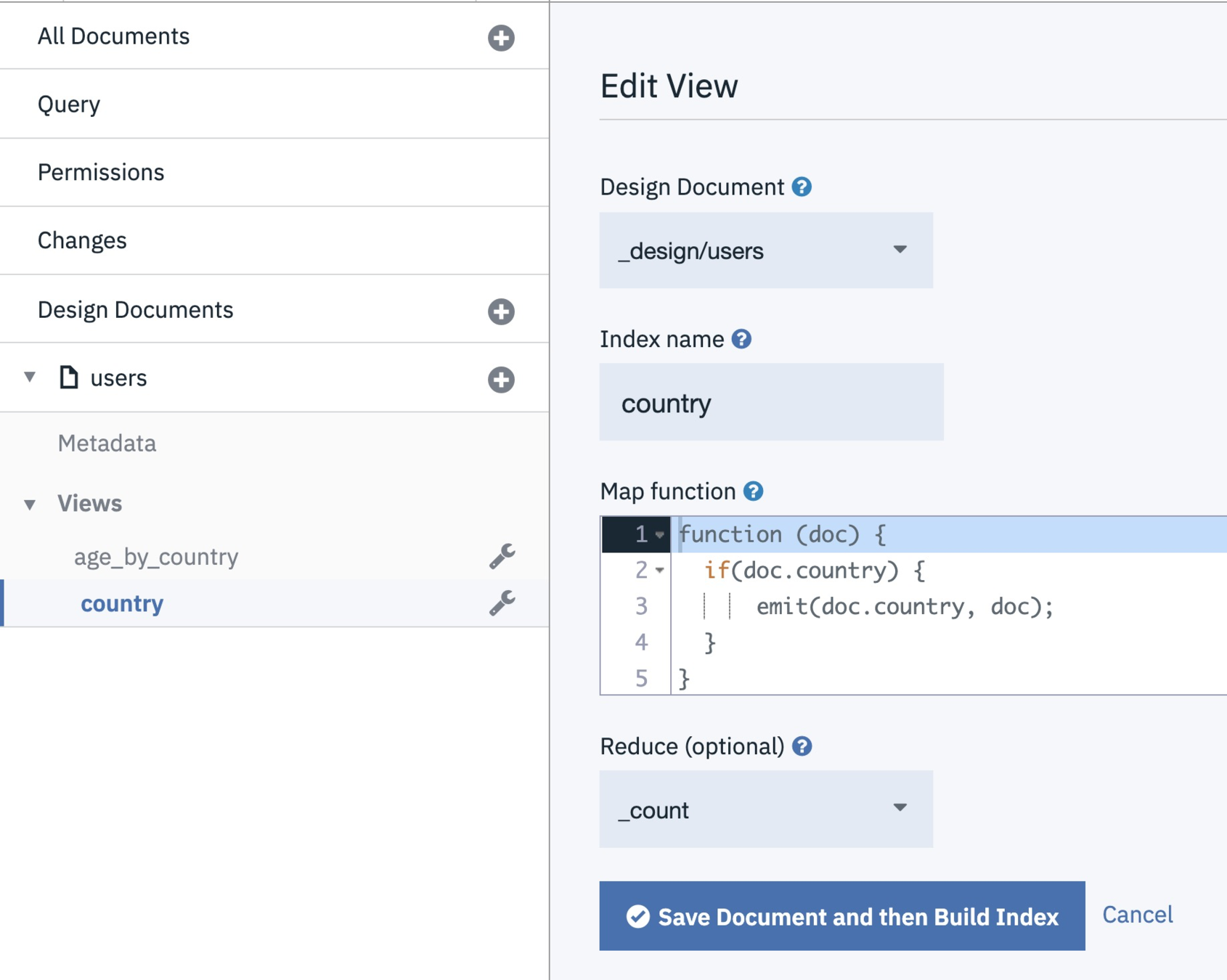This screenshot has height=980, width=1227.
Task: Open the _design/users dropdown
Action: pos(766,250)
